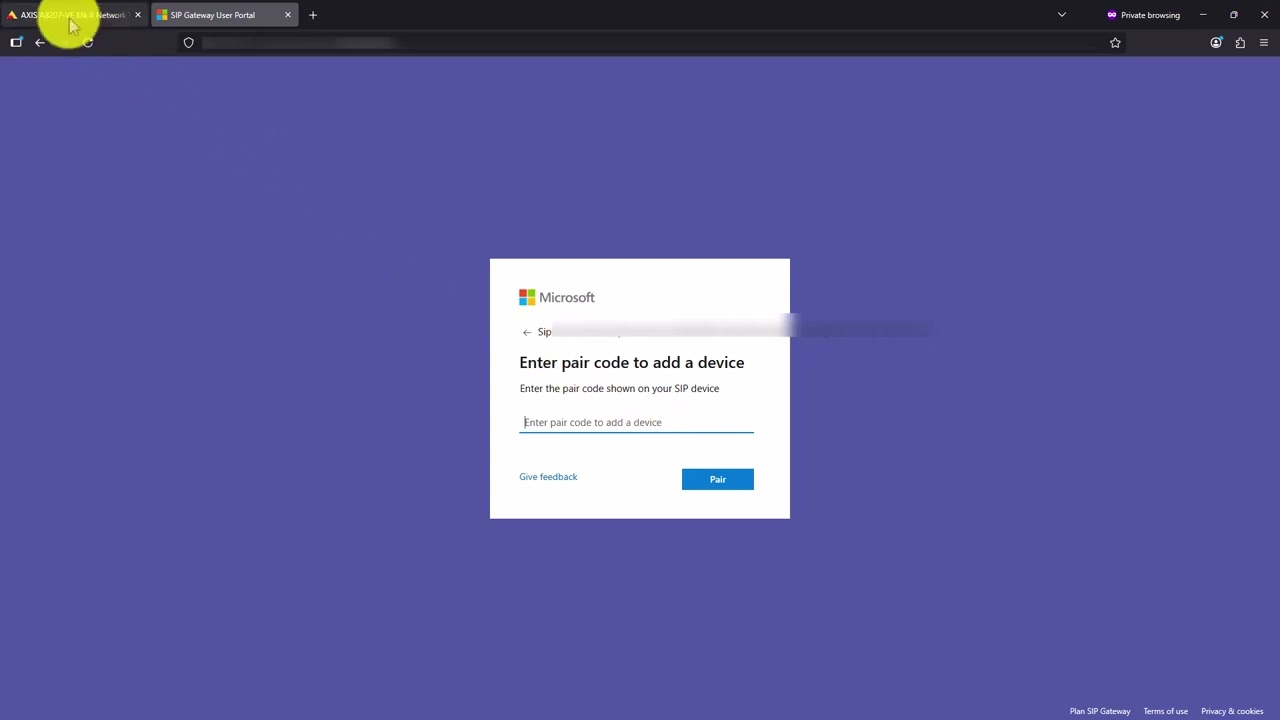
Task: Click the browser address bar
Action: (650, 43)
